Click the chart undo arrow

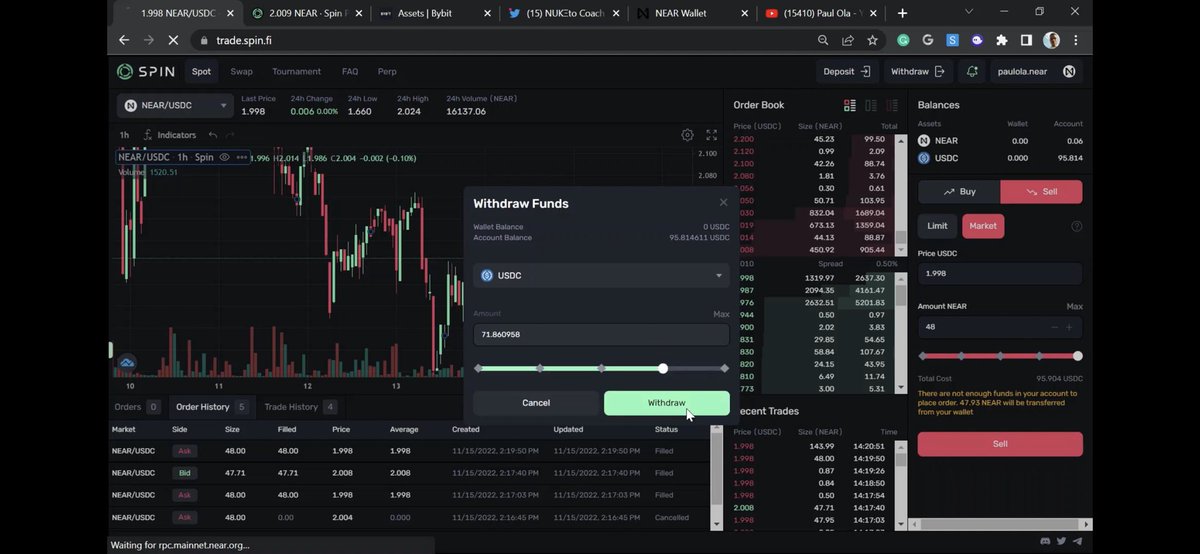[x=213, y=135]
